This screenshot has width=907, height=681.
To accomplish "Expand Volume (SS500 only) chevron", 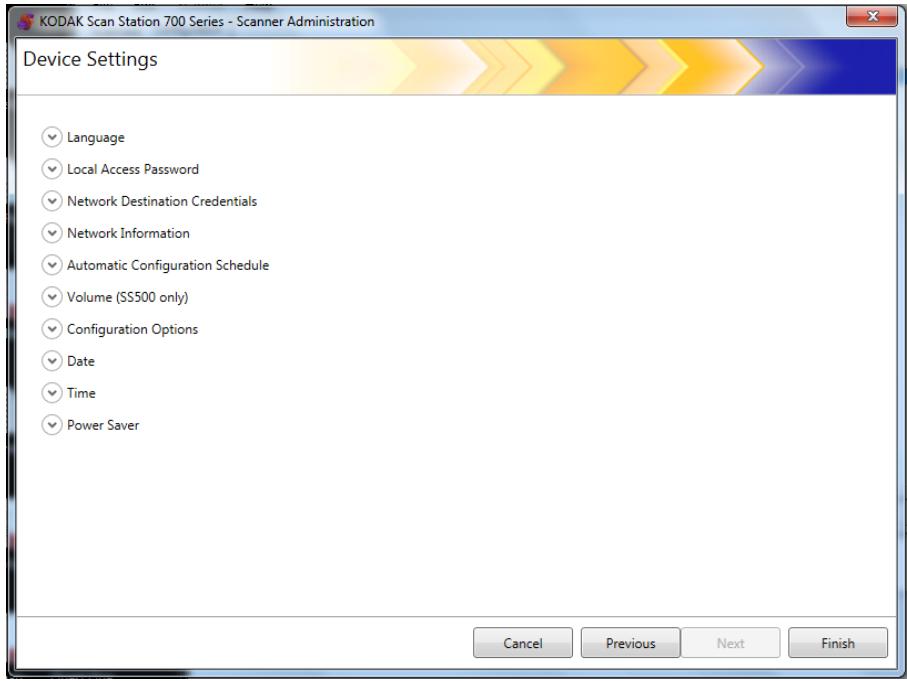I will (x=51, y=297).
